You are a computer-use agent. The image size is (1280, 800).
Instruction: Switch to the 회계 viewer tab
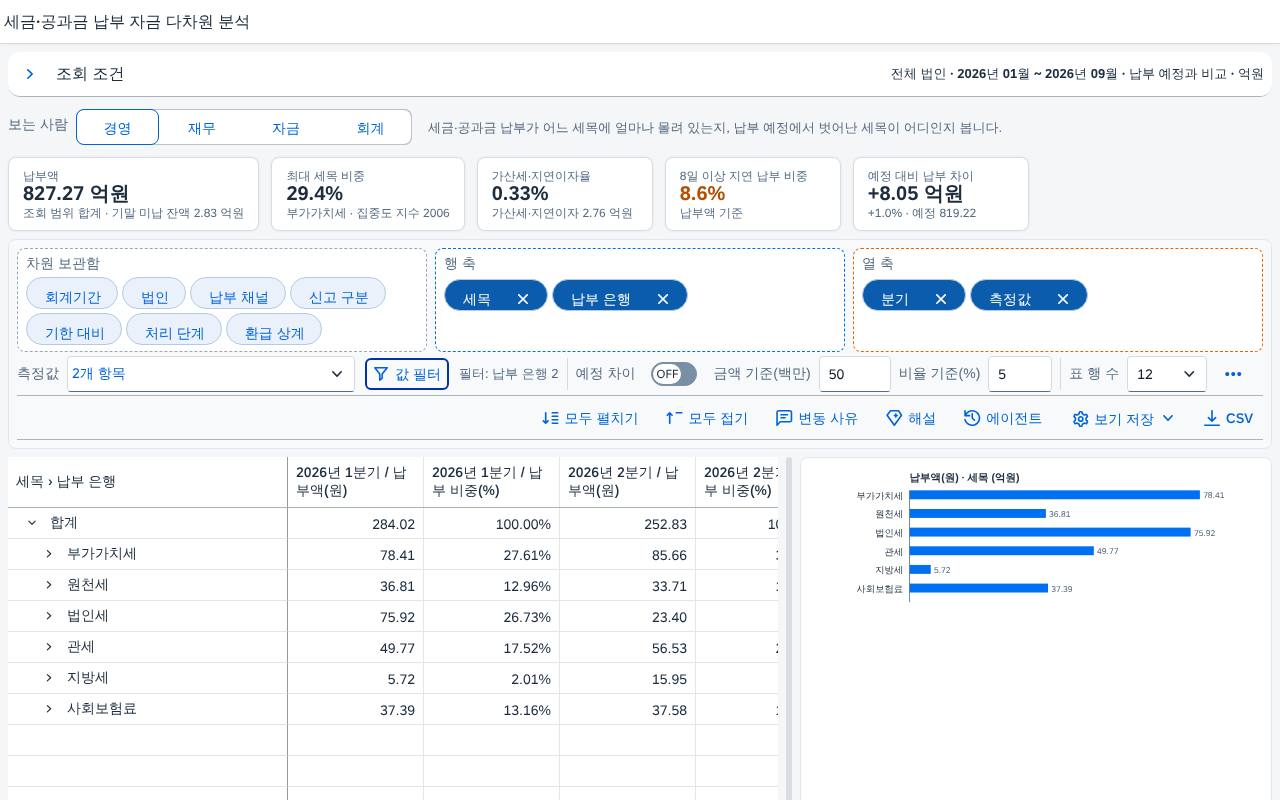370,127
